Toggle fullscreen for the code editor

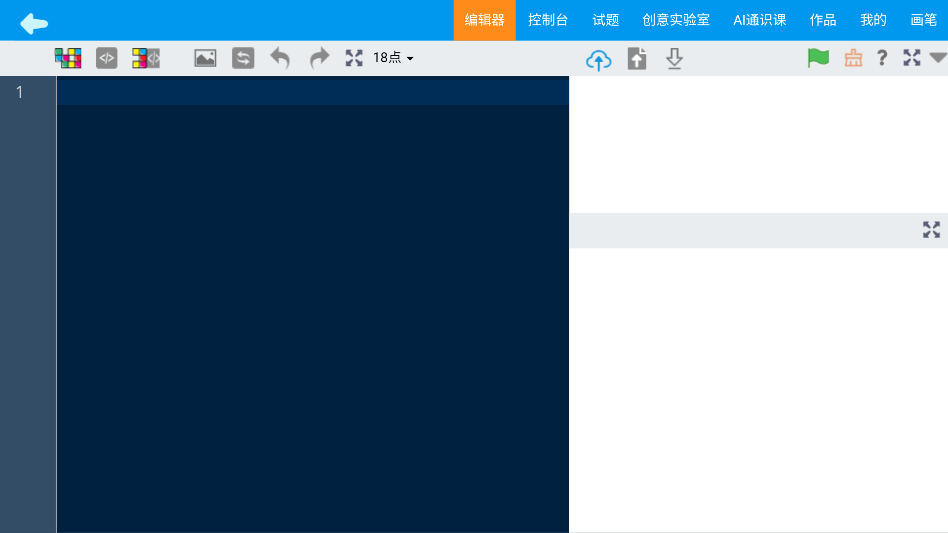point(354,58)
